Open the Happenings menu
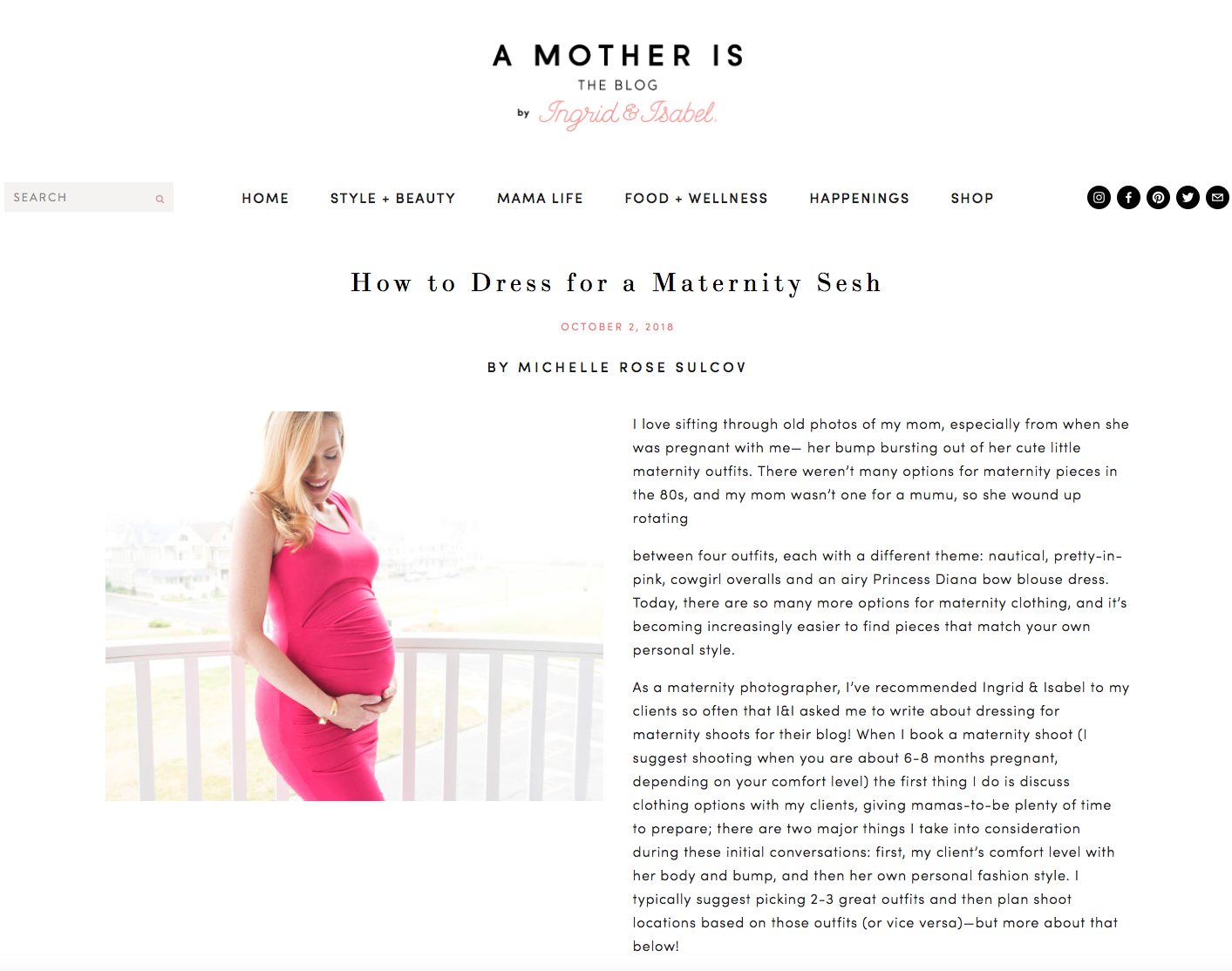 click(x=859, y=198)
